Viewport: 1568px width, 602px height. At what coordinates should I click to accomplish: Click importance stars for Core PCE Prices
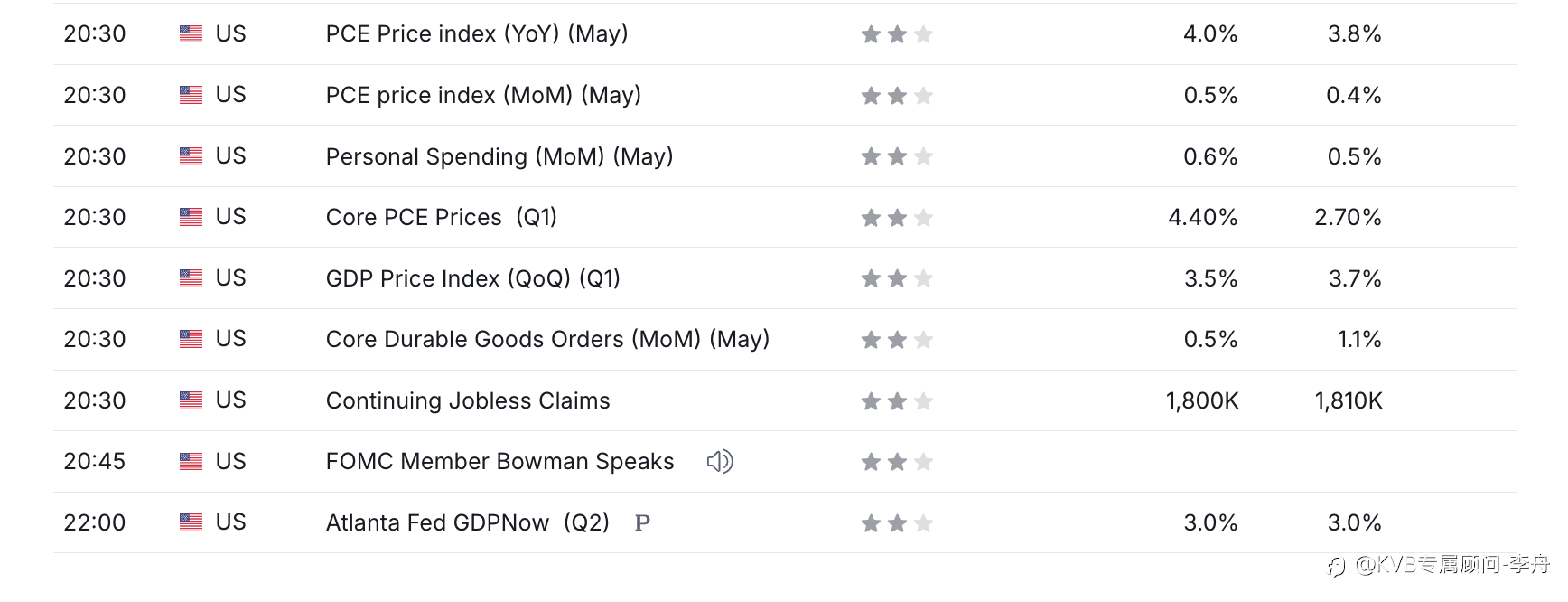click(x=897, y=218)
